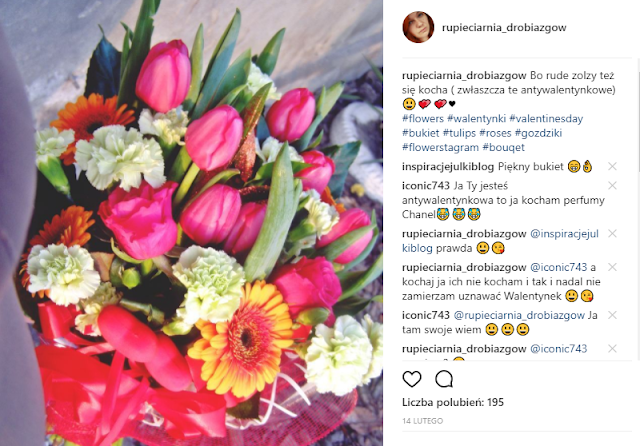Image resolution: width=640 pixels, height=446 pixels.
Task: Open inspiracjejulkiblog commenter profile
Action: (448, 166)
